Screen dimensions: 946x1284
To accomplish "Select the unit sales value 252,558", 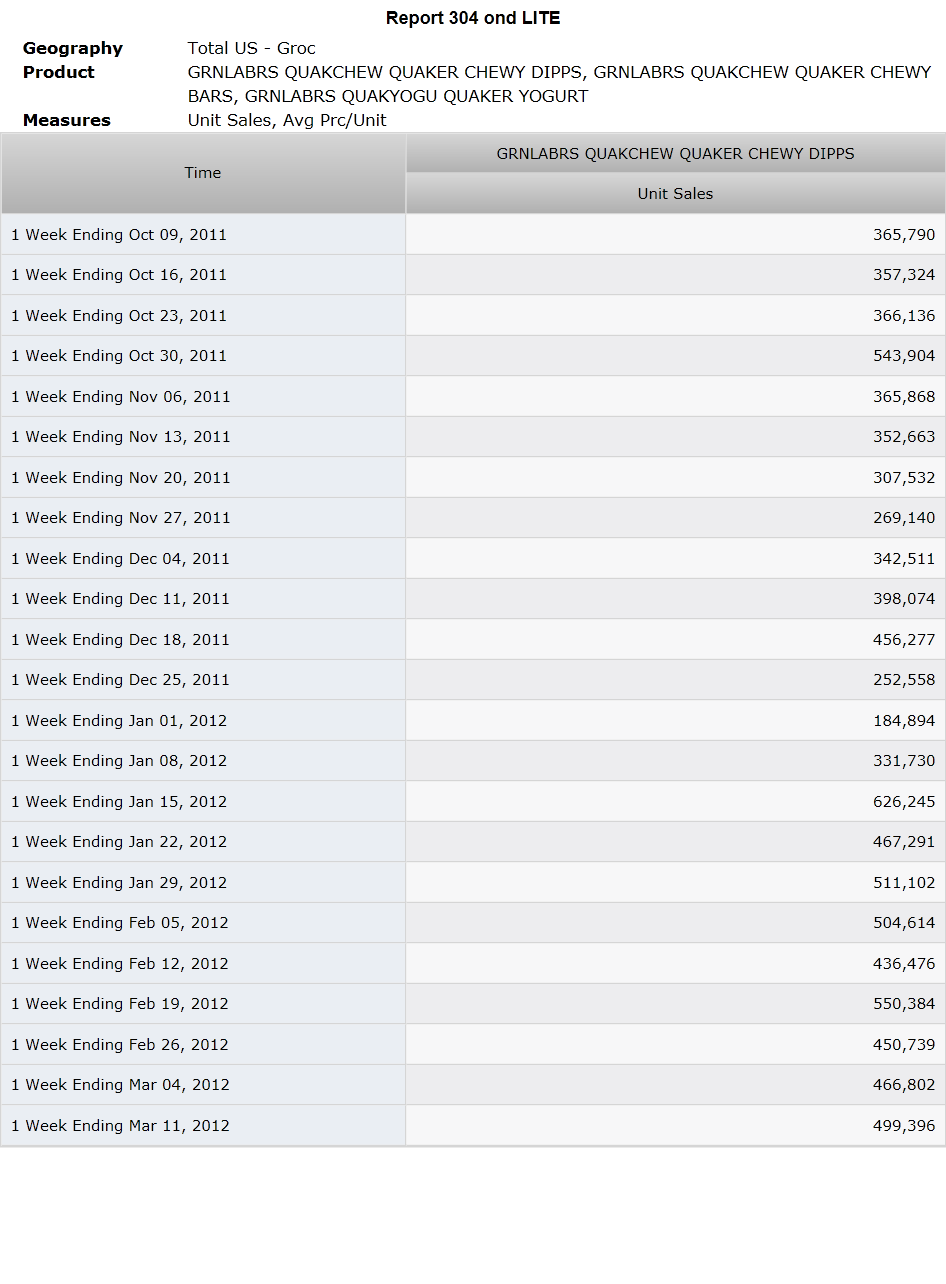I will (x=904, y=680).
